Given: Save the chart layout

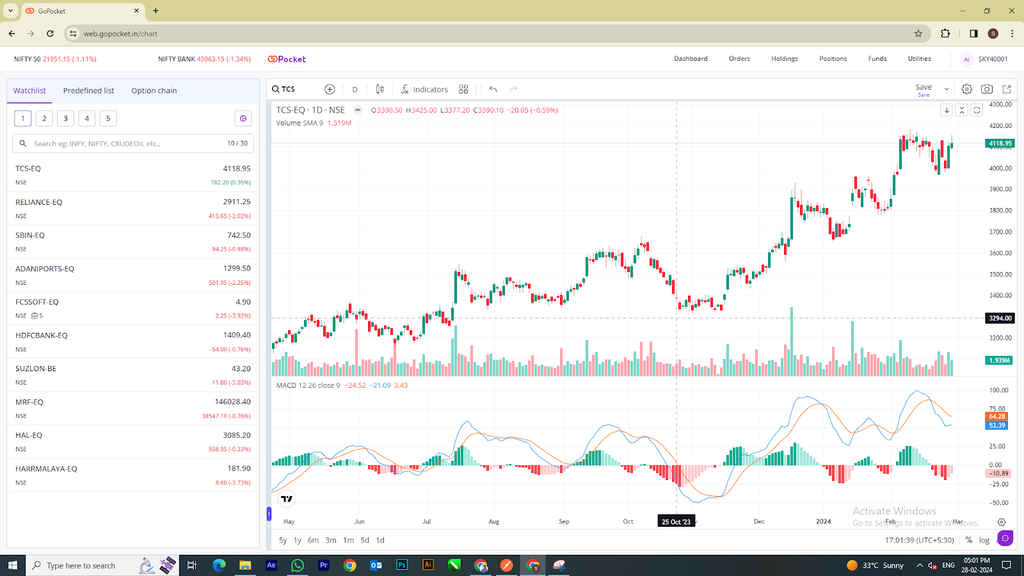Looking at the screenshot, I should tap(923, 89).
